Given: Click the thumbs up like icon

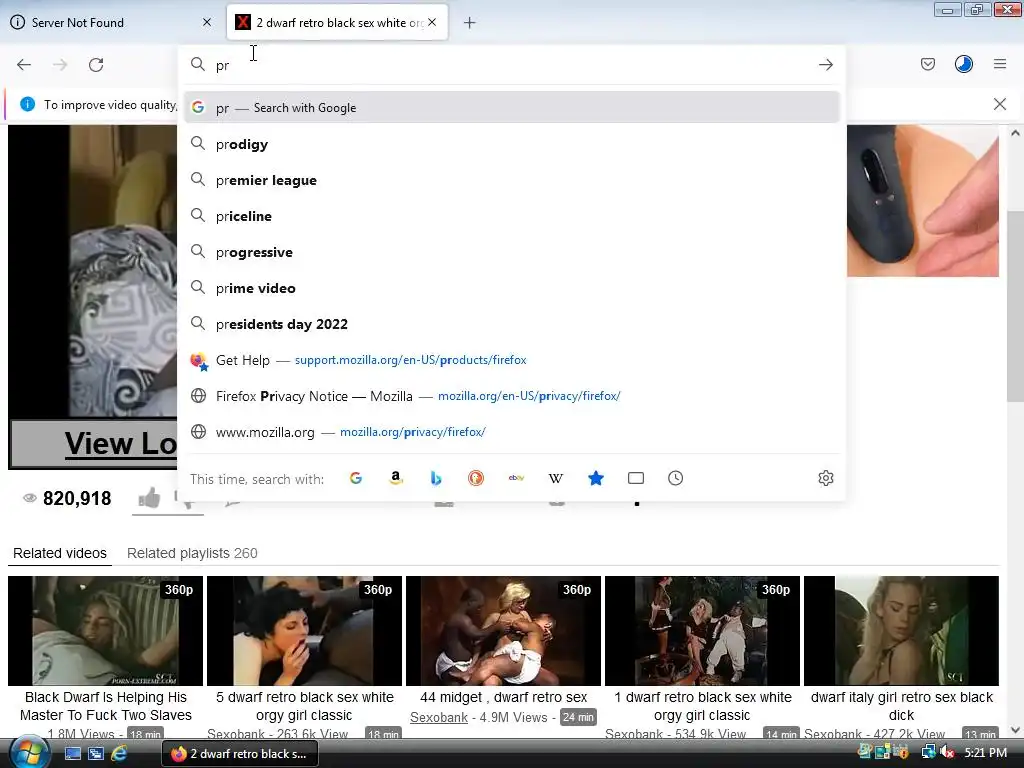Looking at the screenshot, I should (150, 498).
